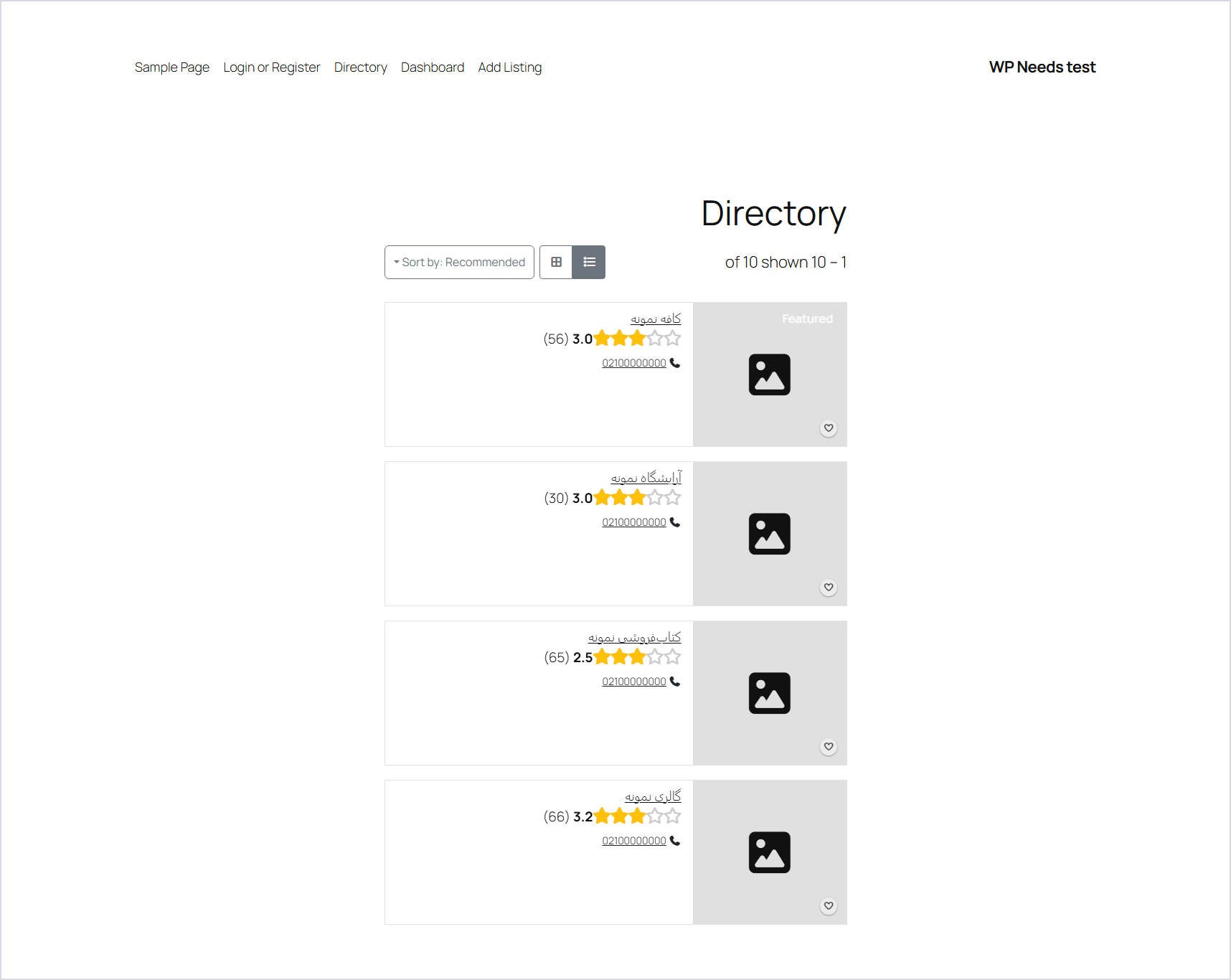Viewport: 1231px width, 980px height.
Task: Click star rating of listing with 30 reviews
Action: (638, 498)
